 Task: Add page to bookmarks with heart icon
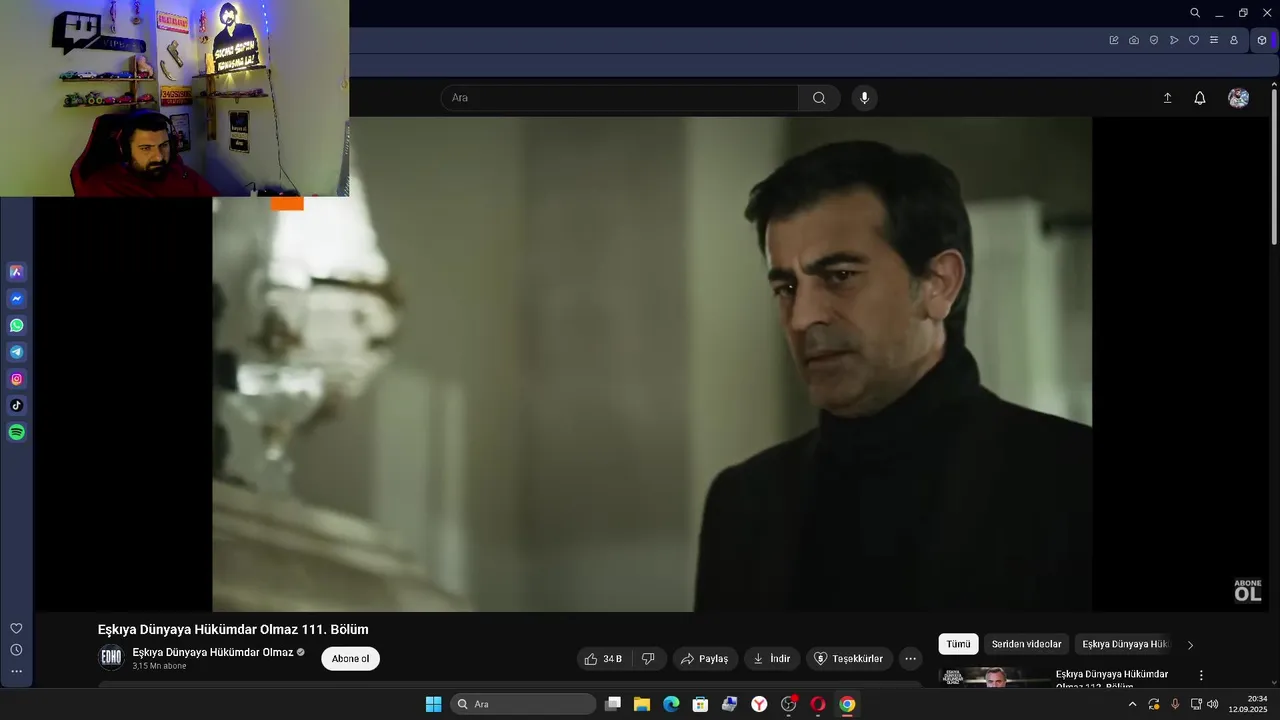coord(1194,40)
